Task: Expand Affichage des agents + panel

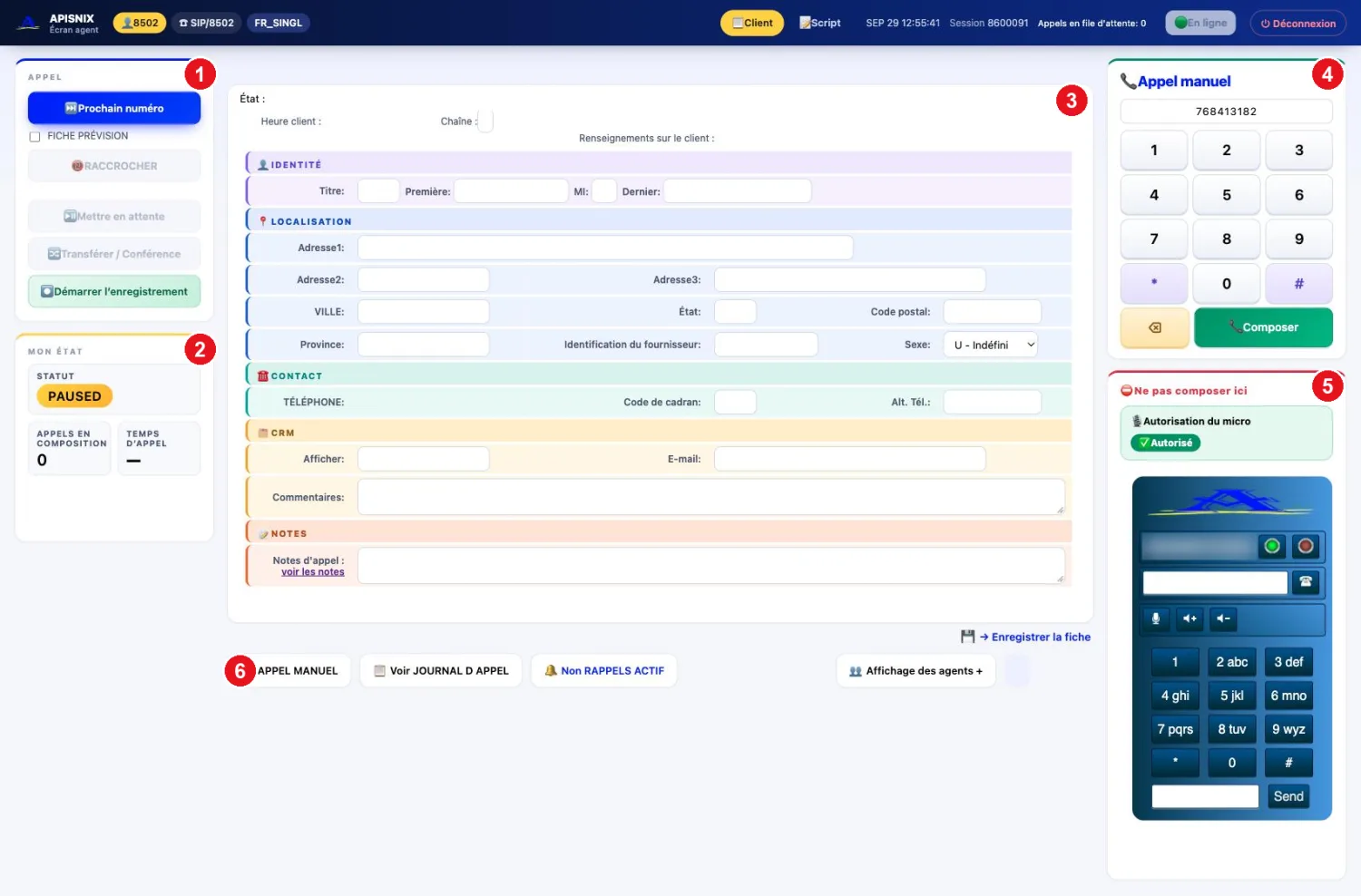Action: [915, 671]
